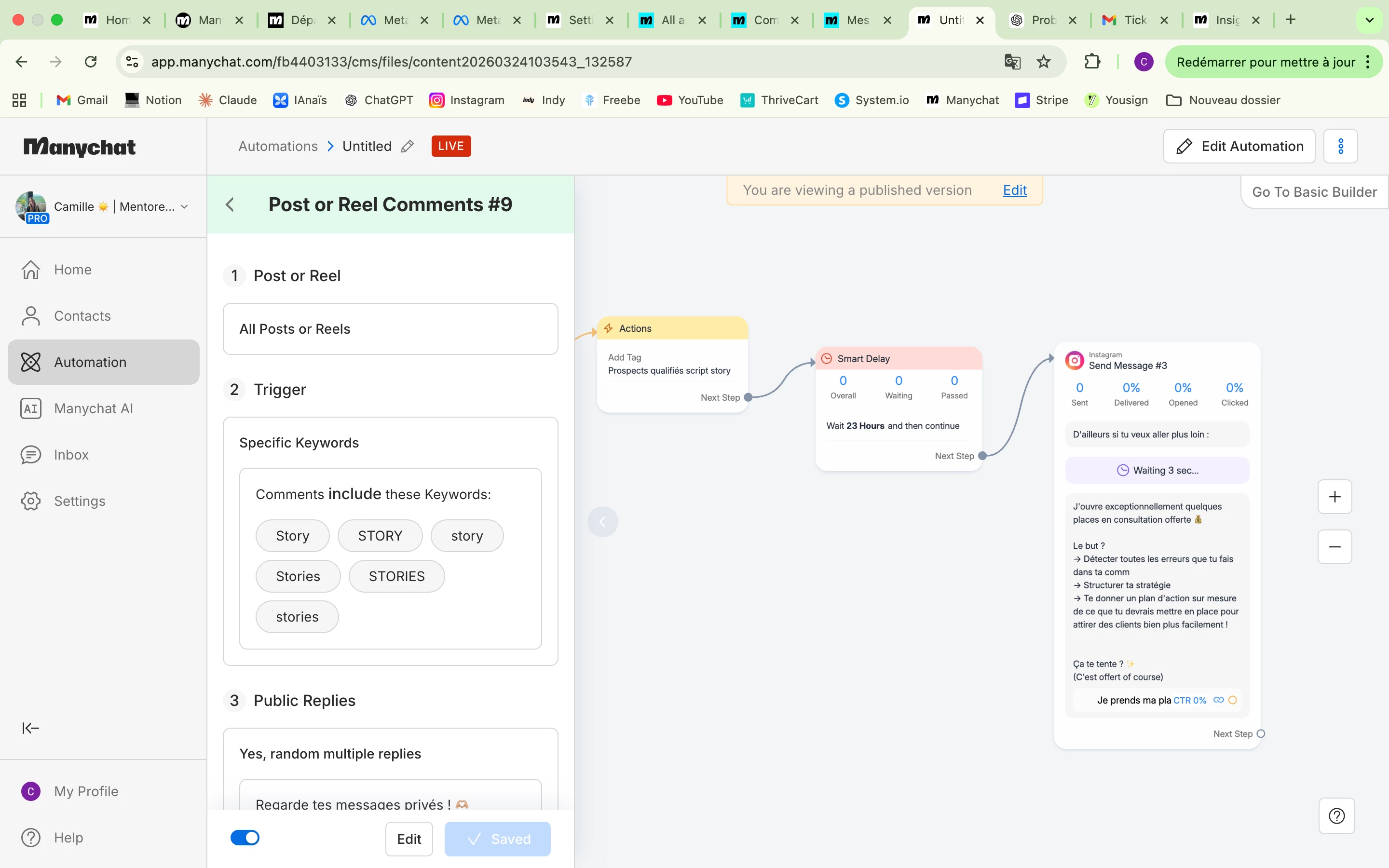Expand the browser tab search chevron

pyautogui.click(x=1369, y=20)
